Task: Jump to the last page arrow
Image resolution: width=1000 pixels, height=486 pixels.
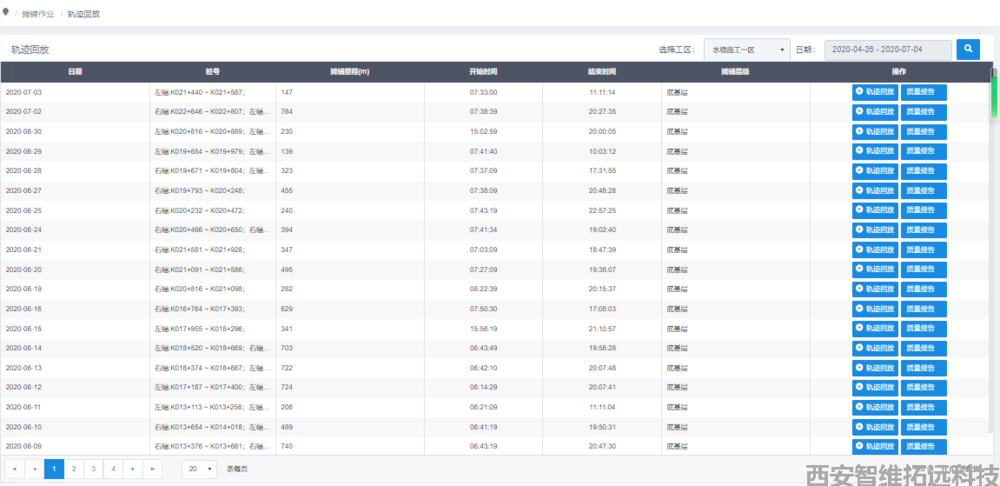Action: click(x=152, y=469)
